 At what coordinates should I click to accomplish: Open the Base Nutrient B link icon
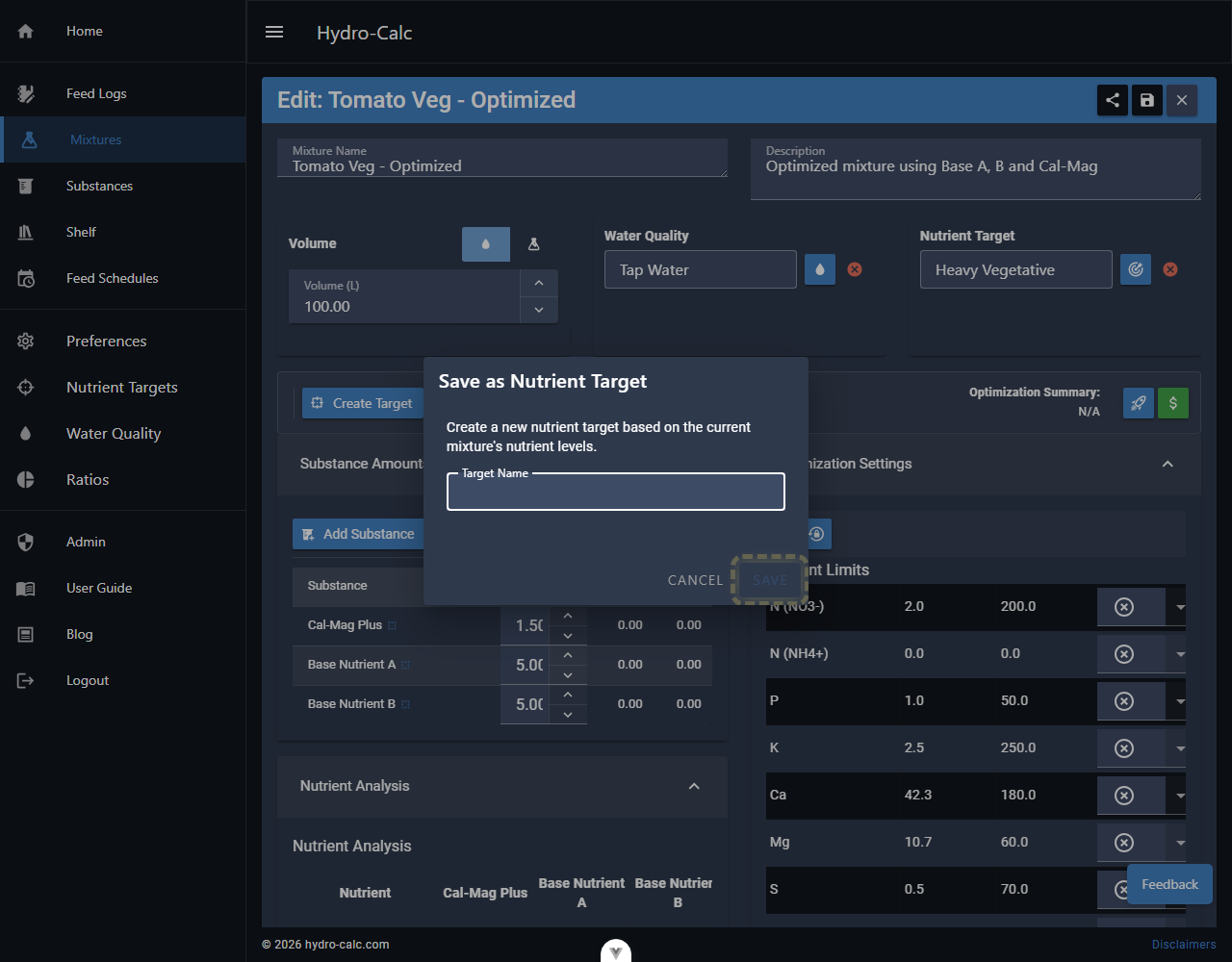[x=405, y=704]
